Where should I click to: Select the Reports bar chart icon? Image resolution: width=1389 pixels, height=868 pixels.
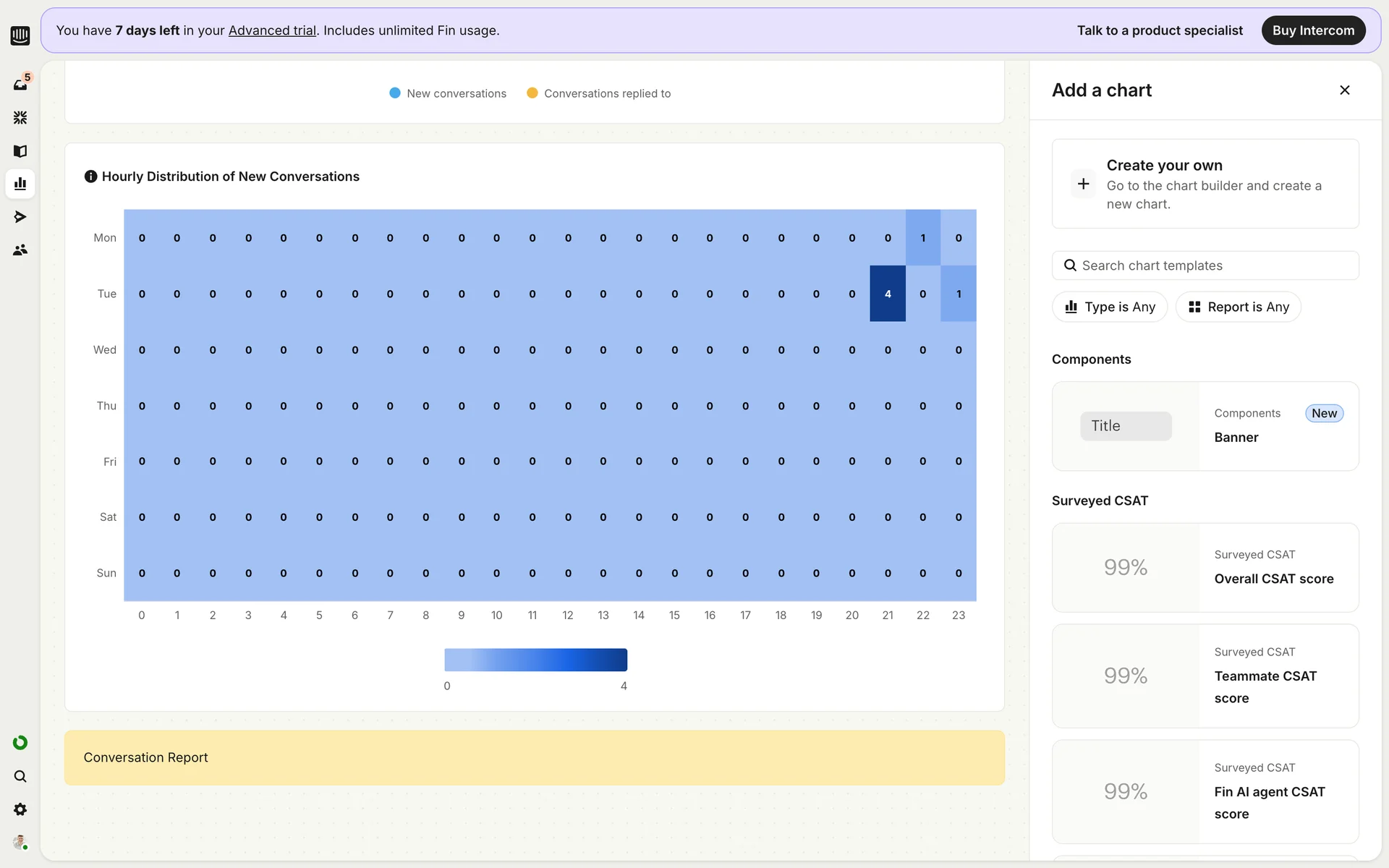[20, 184]
